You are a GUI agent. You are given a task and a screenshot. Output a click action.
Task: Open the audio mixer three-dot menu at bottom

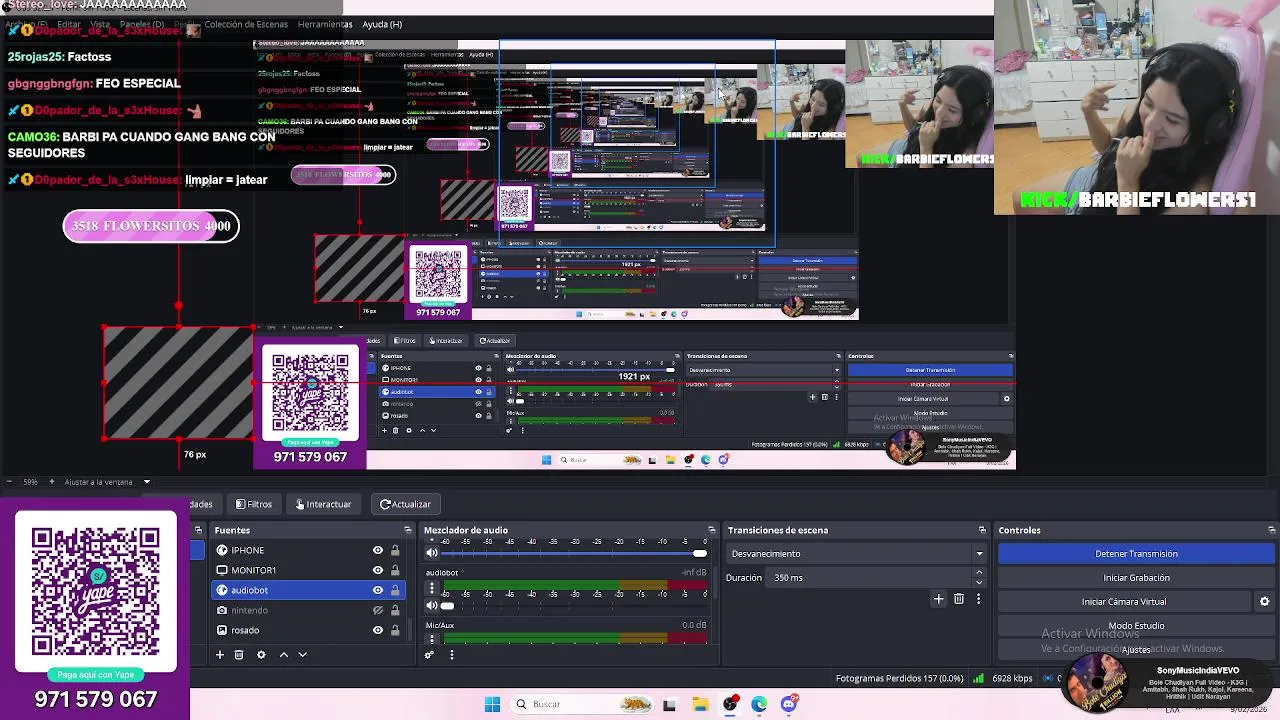click(x=451, y=655)
